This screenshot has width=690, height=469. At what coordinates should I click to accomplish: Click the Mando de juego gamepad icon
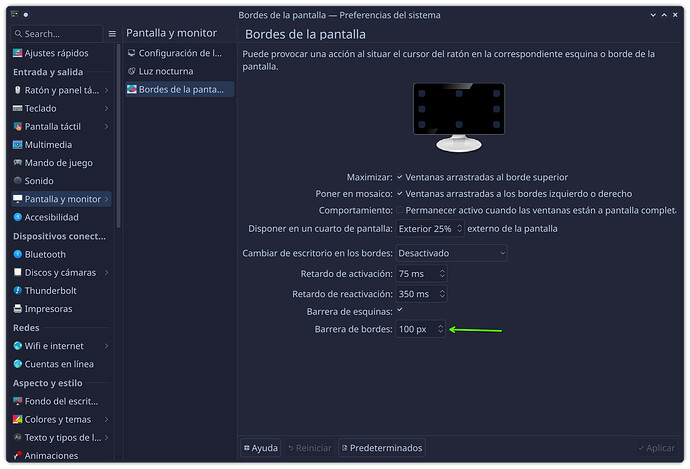point(18,163)
